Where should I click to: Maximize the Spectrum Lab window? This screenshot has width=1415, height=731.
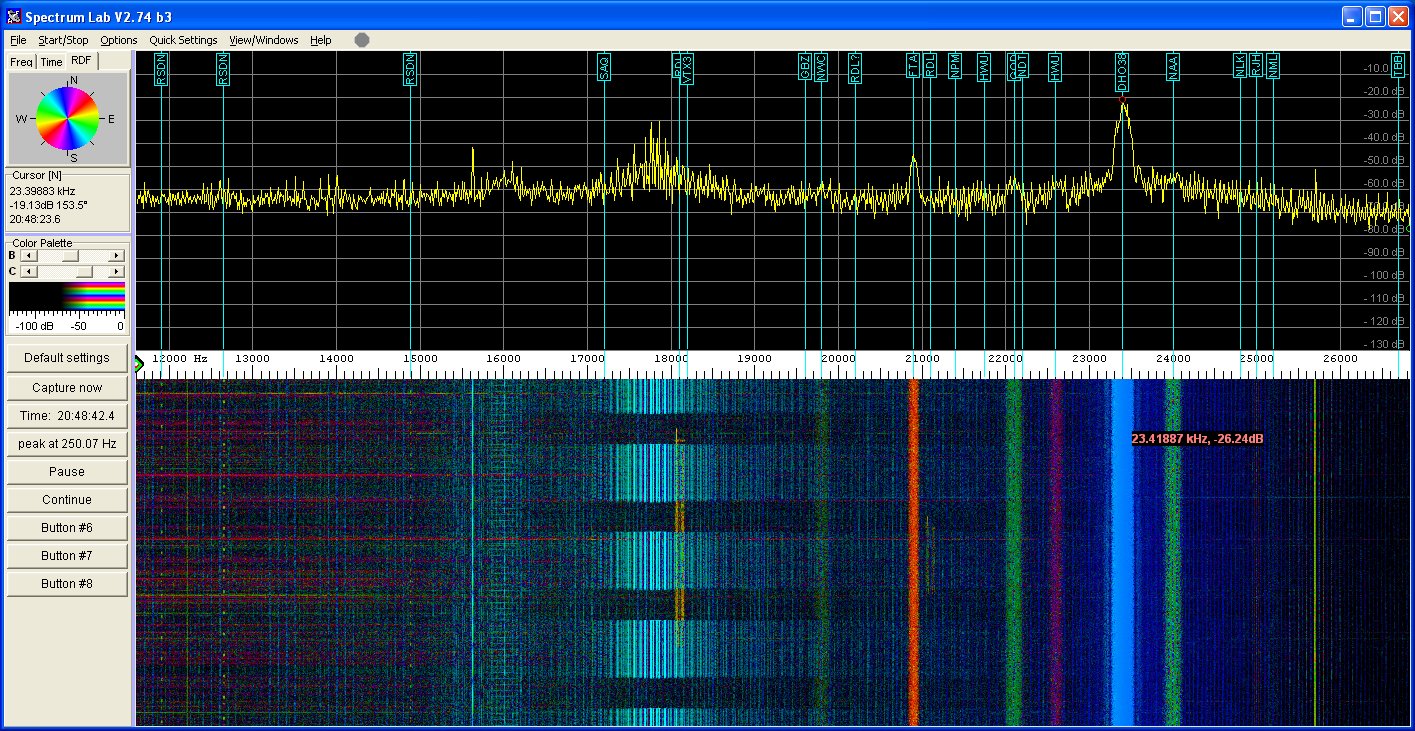(x=1375, y=16)
